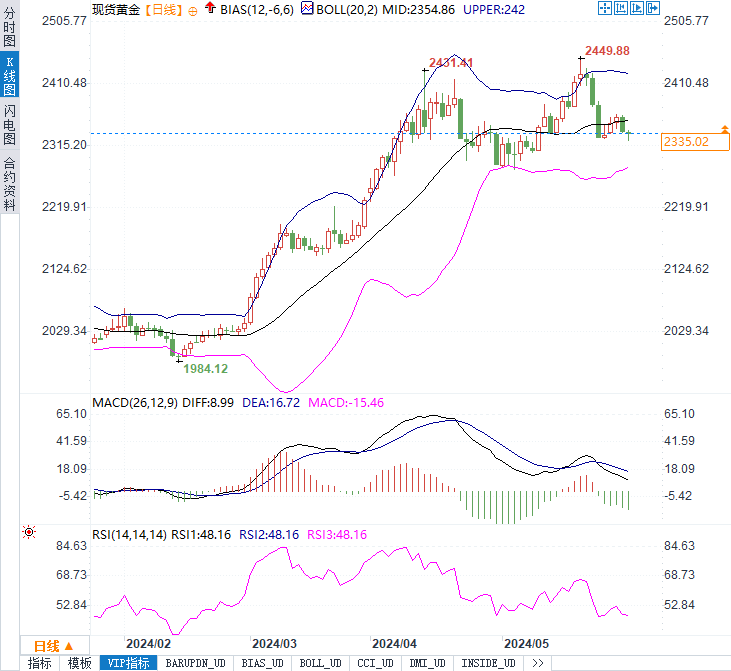The height and width of the screenshot is (671, 731).
Task: Click the red sun icon beside RSI panel
Action: (29, 532)
